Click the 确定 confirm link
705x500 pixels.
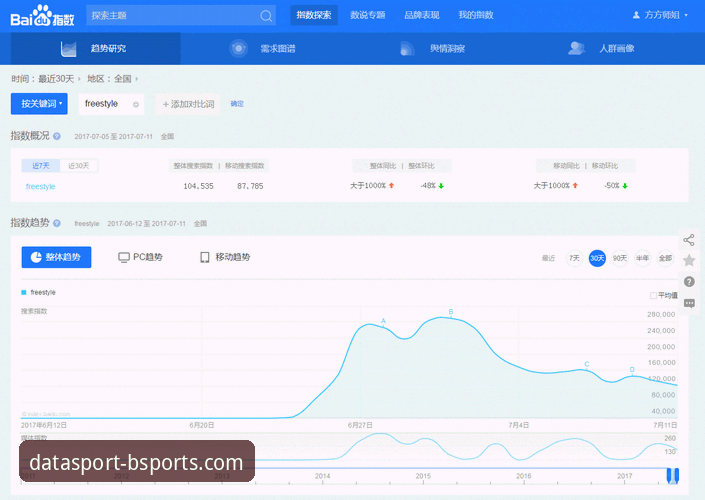coord(237,104)
